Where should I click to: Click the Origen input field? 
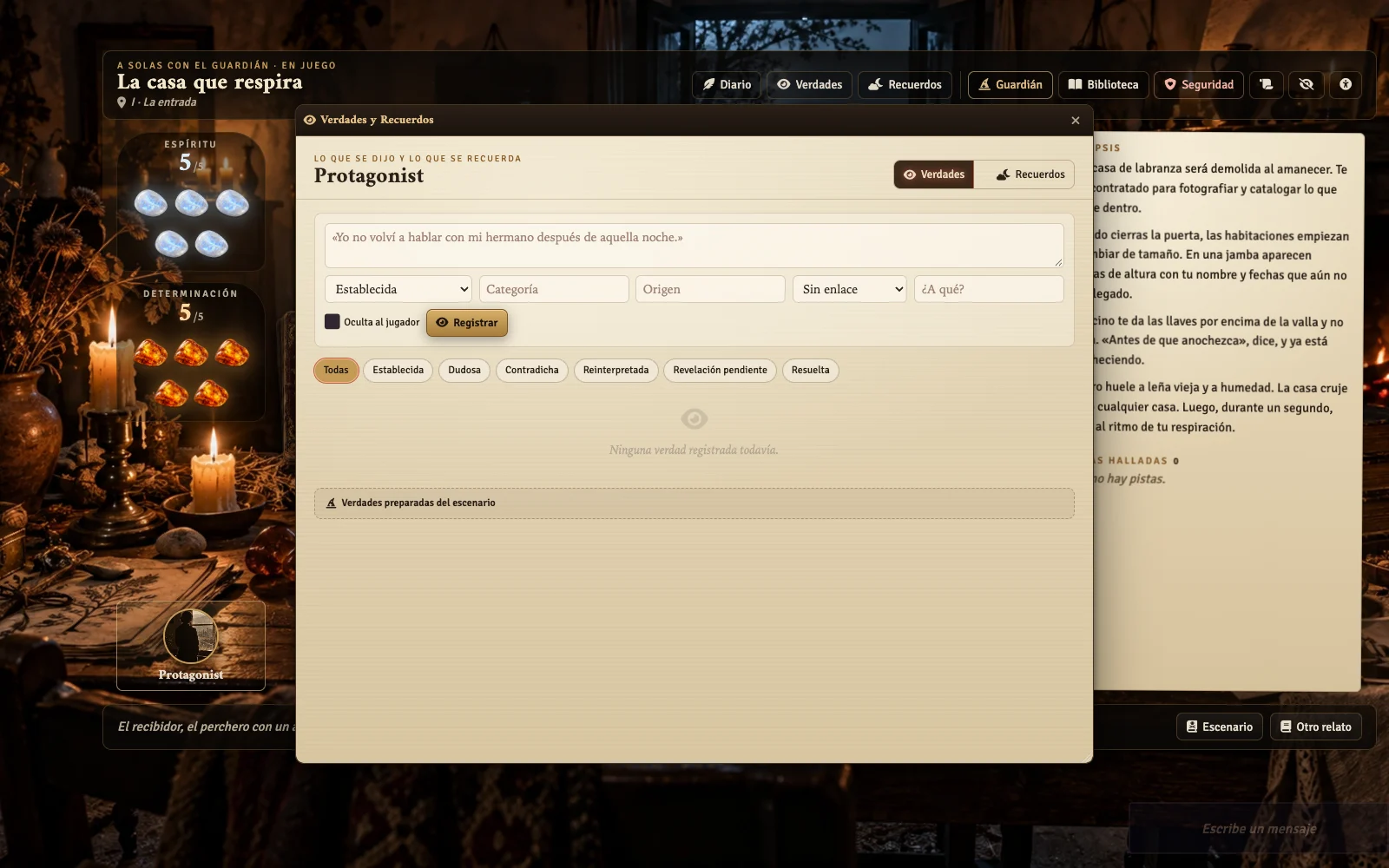pyautogui.click(x=710, y=289)
